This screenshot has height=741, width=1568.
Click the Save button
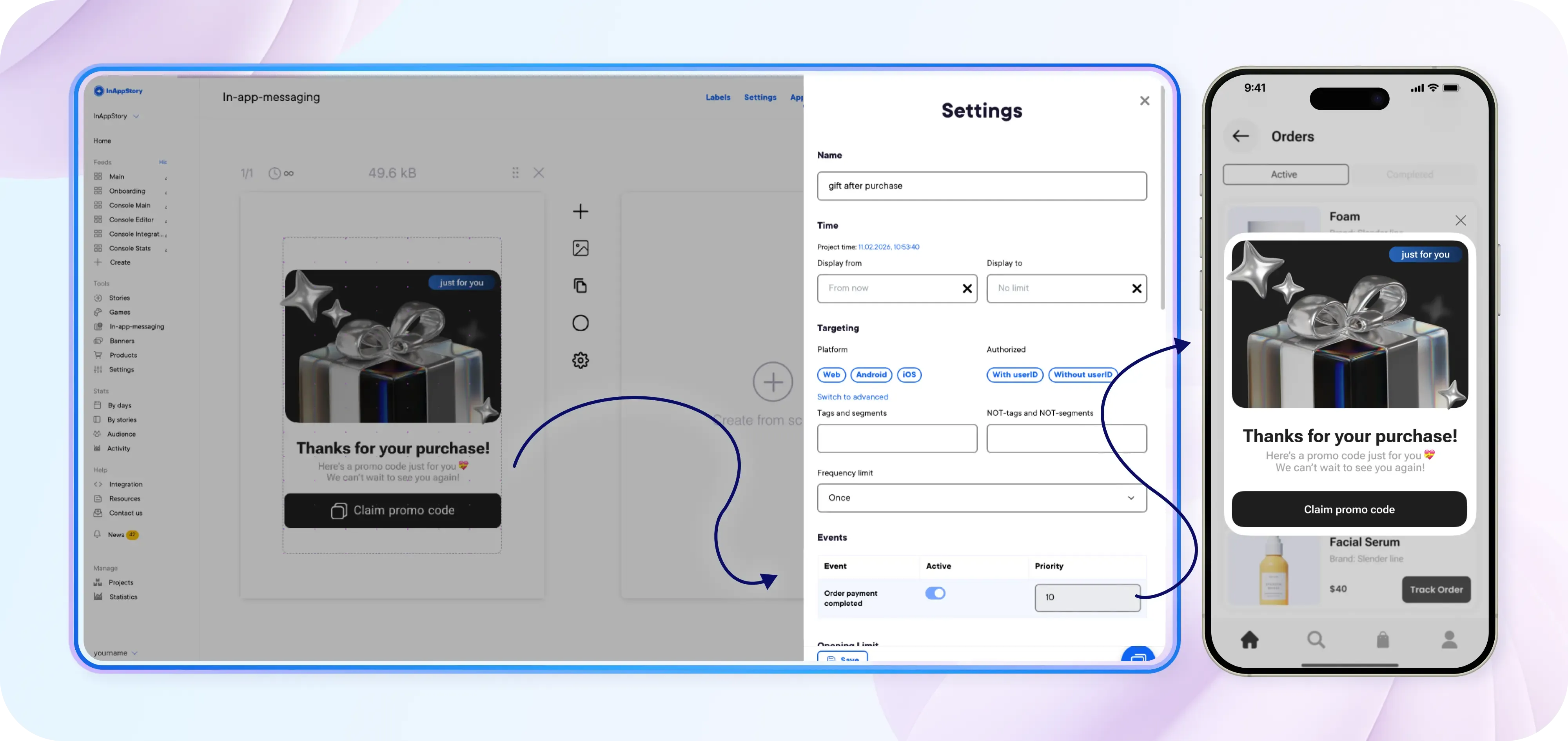(x=842, y=656)
